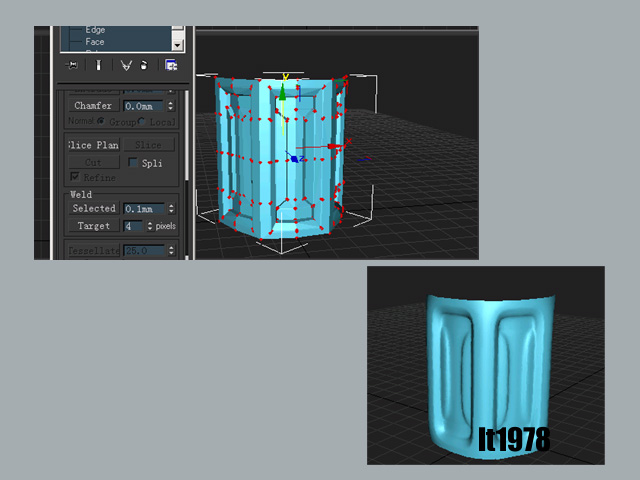This screenshot has width=640, height=480.
Task: Enable the Split checkbox
Action: coord(133,162)
